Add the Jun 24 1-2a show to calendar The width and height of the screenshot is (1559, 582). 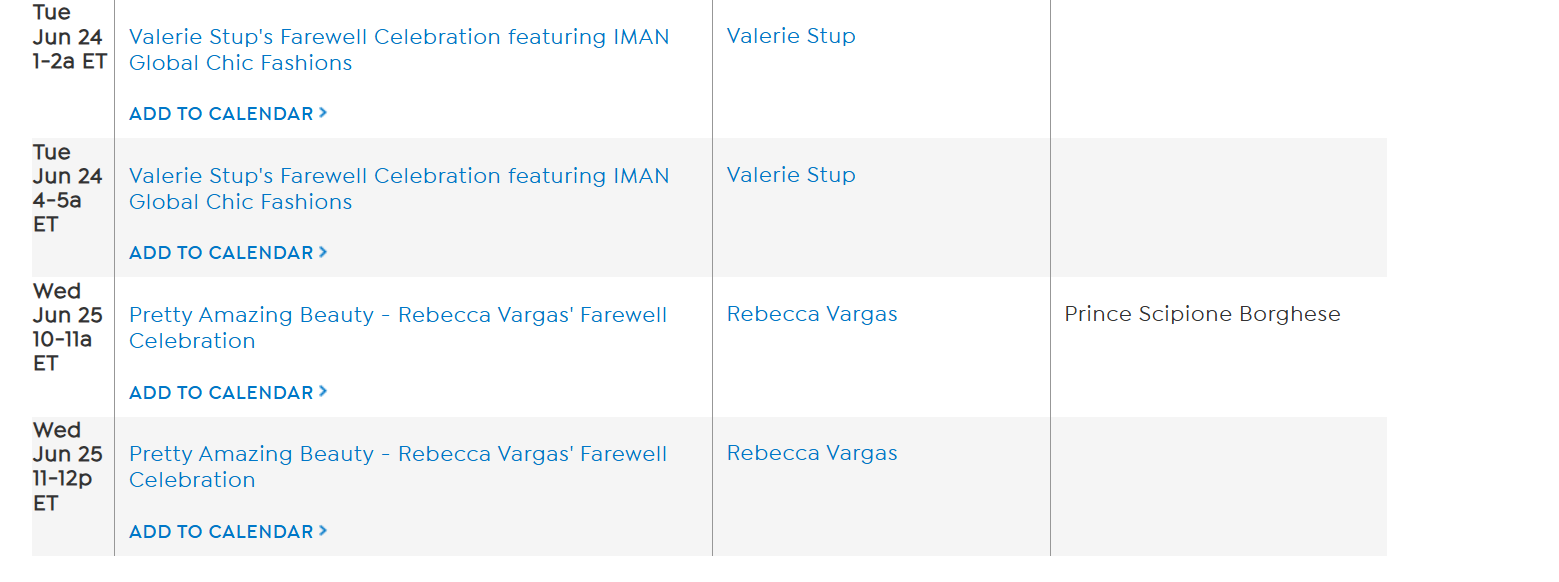coord(221,114)
